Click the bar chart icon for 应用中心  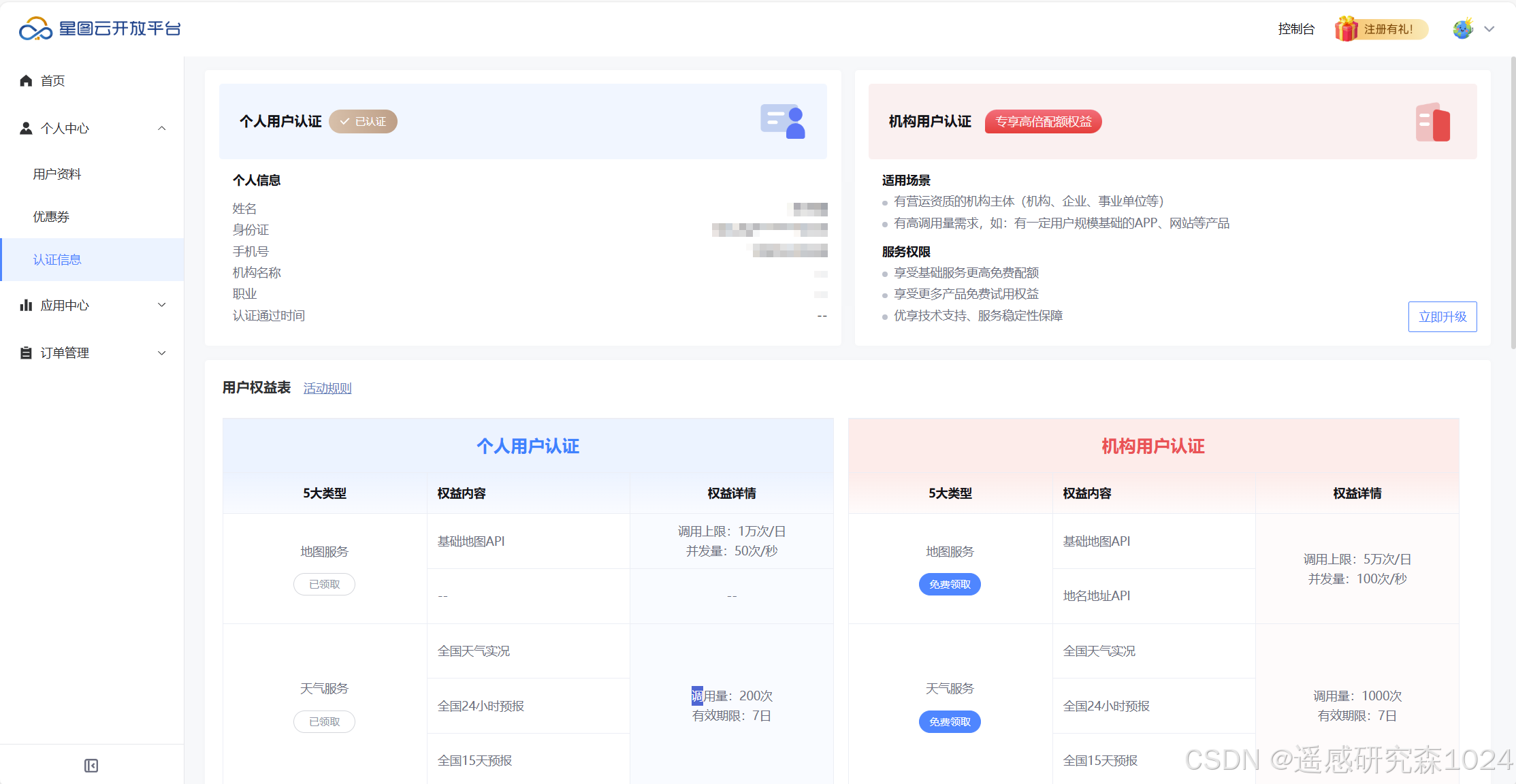coord(26,305)
